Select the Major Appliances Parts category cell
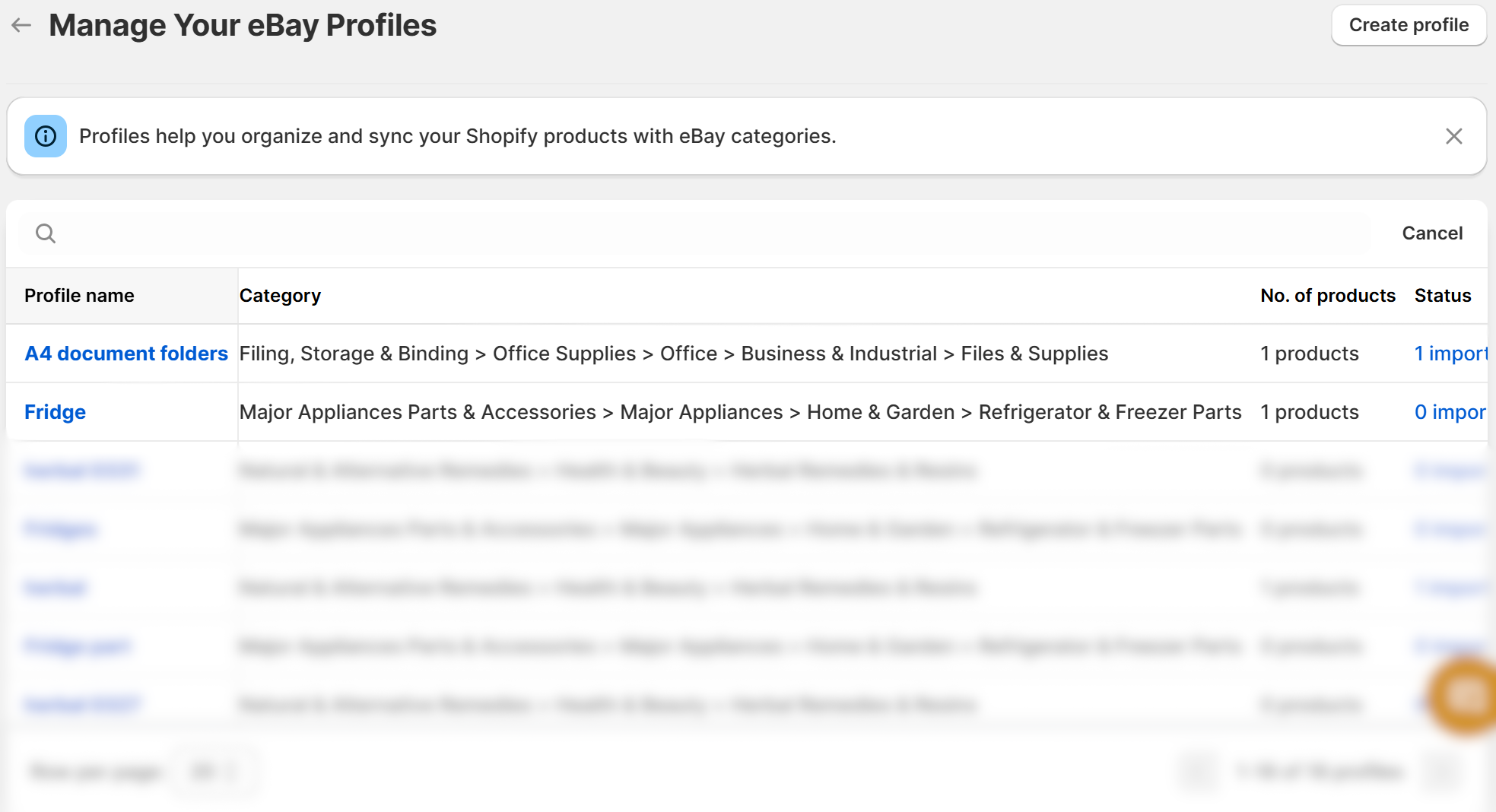The height and width of the screenshot is (812, 1496). (x=740, y=412)
